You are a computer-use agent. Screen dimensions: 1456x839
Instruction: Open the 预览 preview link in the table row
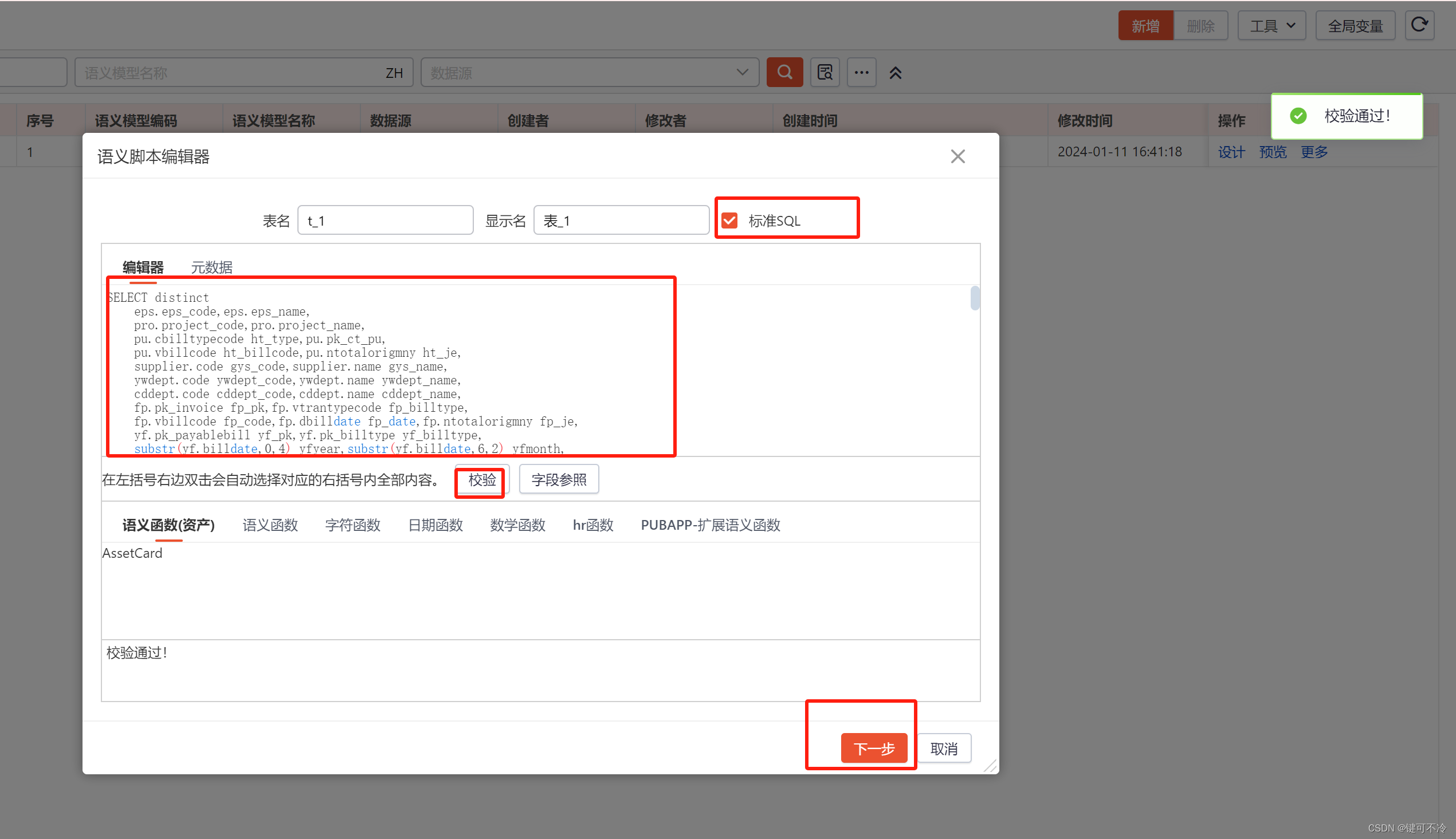pos(1273,152)
